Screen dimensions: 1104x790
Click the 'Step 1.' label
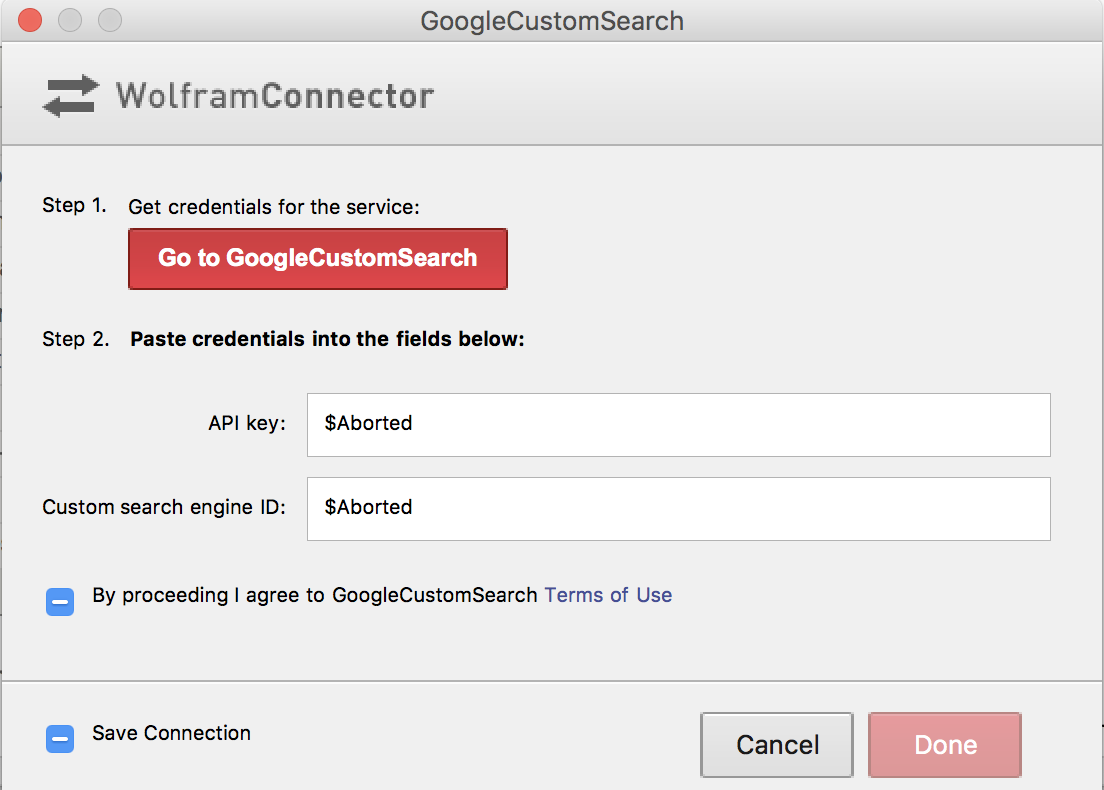click(x=75, y=205)
